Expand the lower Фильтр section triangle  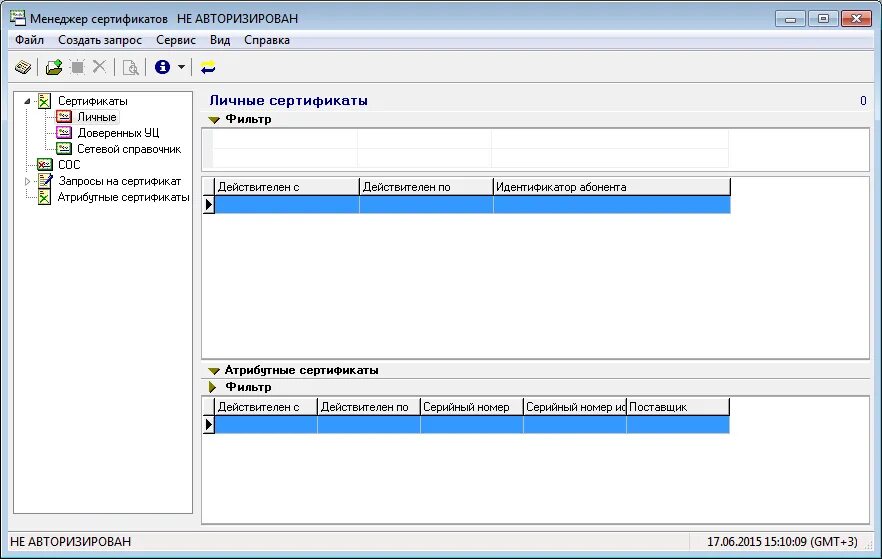point(213,387)
